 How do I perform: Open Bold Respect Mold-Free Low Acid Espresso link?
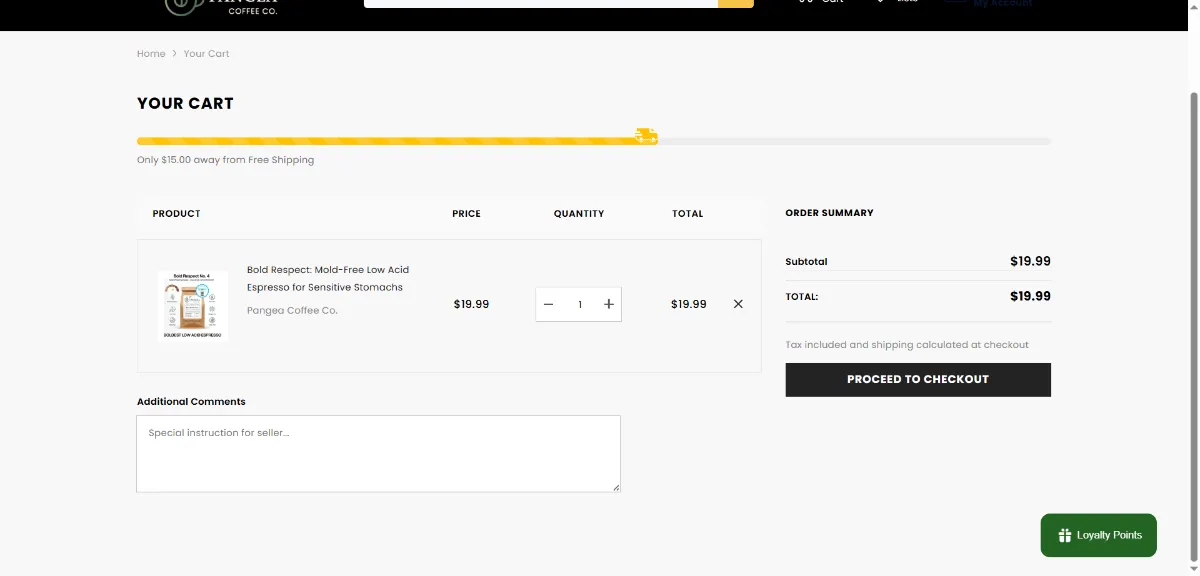coord(328,278)
